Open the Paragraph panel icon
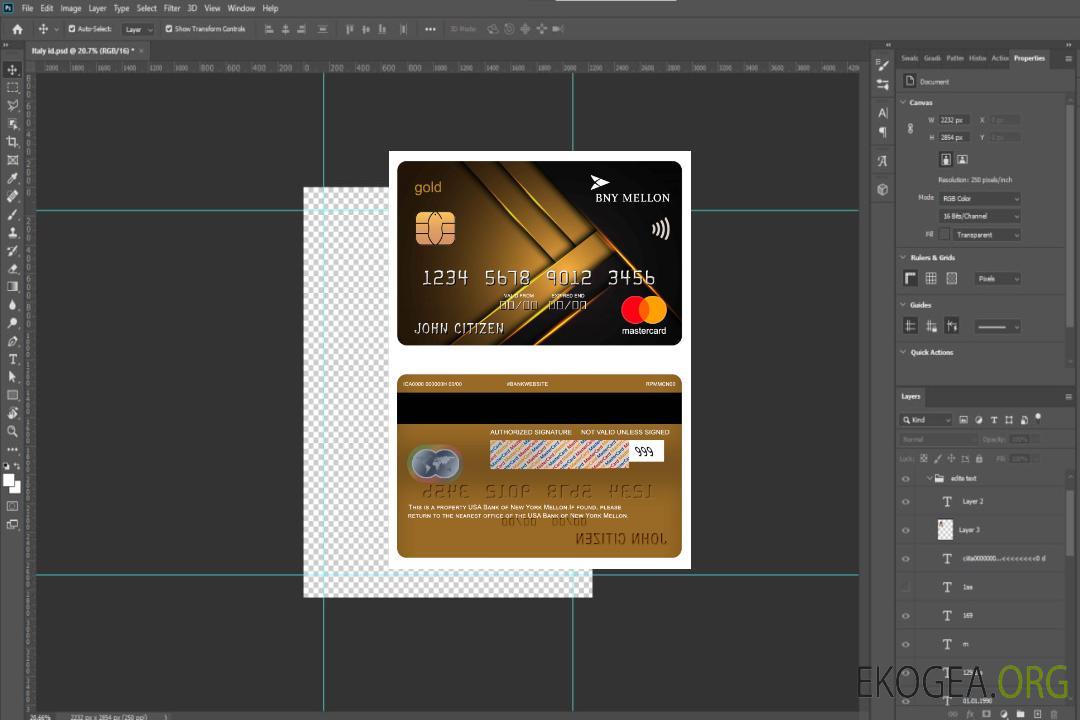 pos(882,132)
